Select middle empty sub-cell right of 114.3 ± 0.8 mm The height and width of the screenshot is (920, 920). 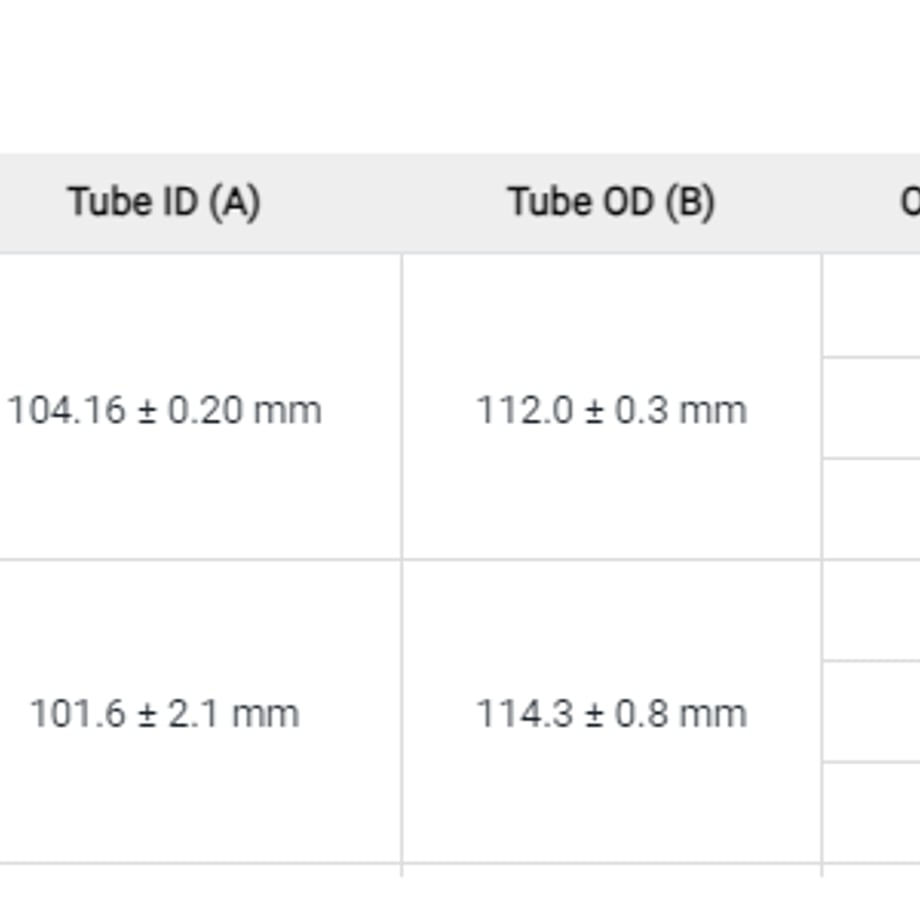871,712
